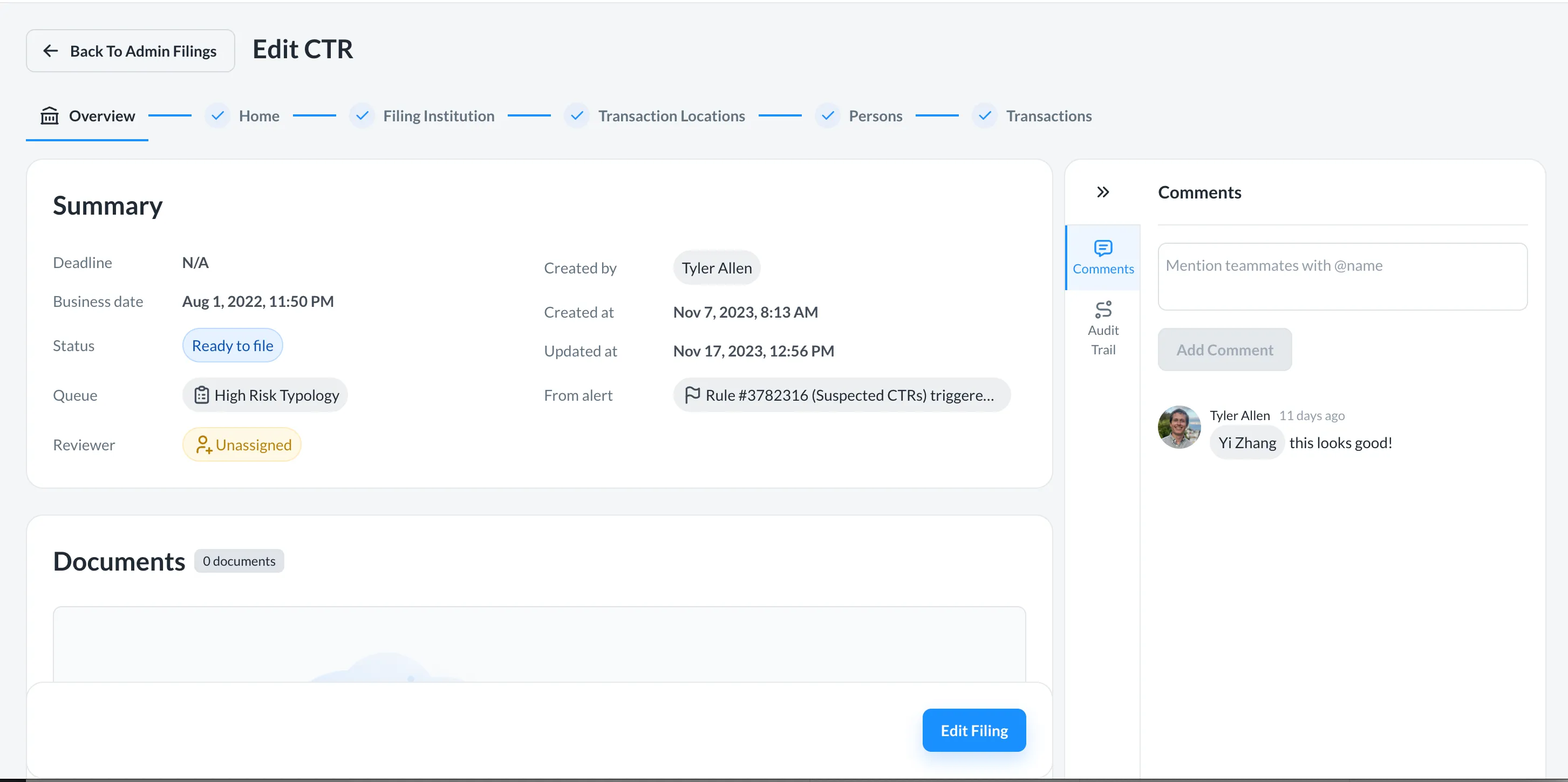
Task: Focus the mention teammates comment box
Action: coord(1341,277)
